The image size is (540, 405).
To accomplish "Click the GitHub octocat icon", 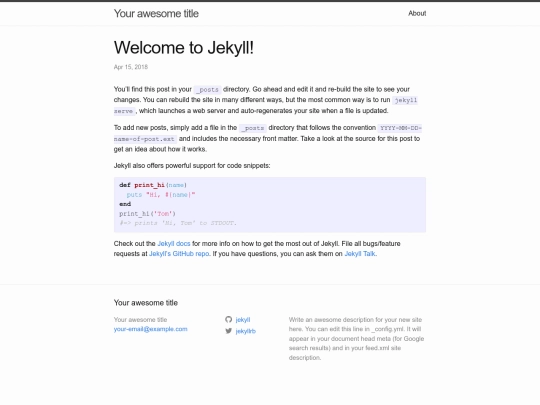I will [229, 319].
